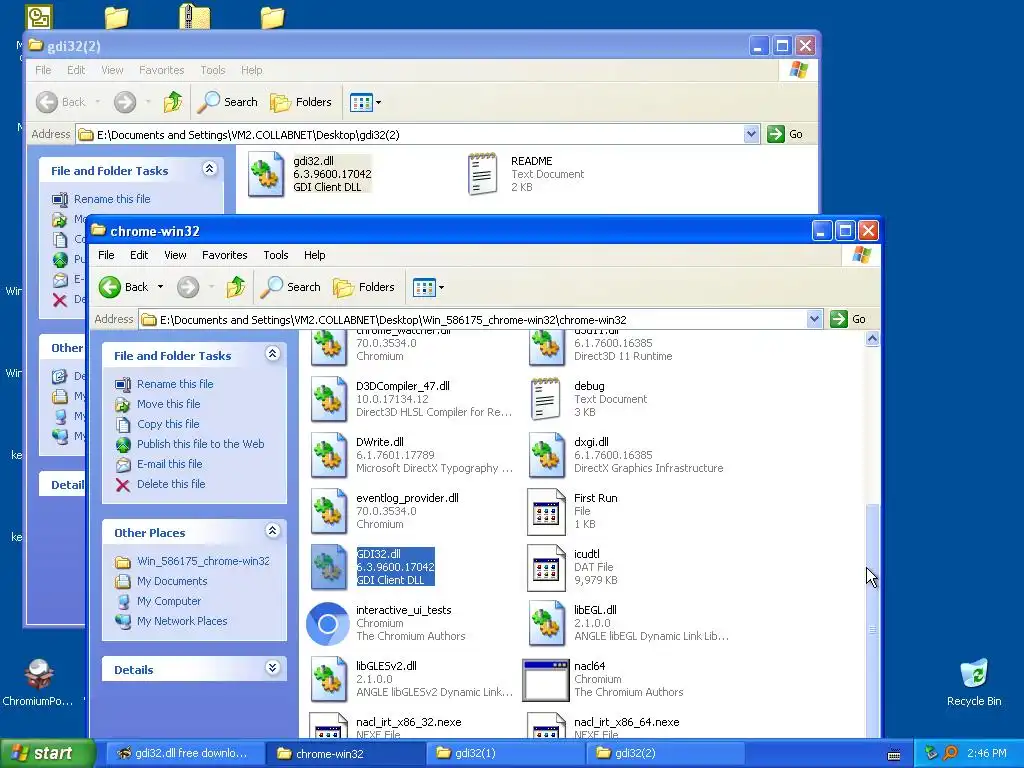The height and width of the screenshot is (768, 1024).
Task: Click vertical scrollbar thumb in chrome-win32
Action: point(872,620)
